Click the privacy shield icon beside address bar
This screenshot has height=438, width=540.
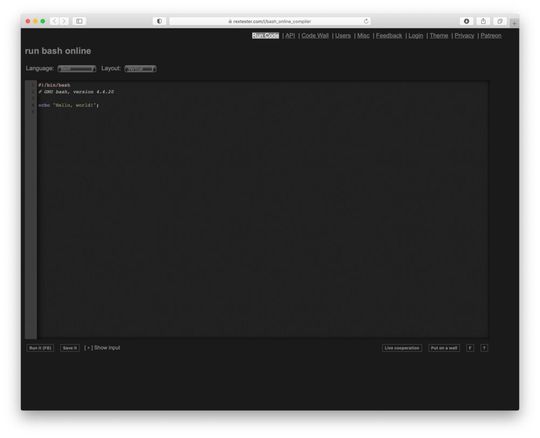click(x=159, y=21)
